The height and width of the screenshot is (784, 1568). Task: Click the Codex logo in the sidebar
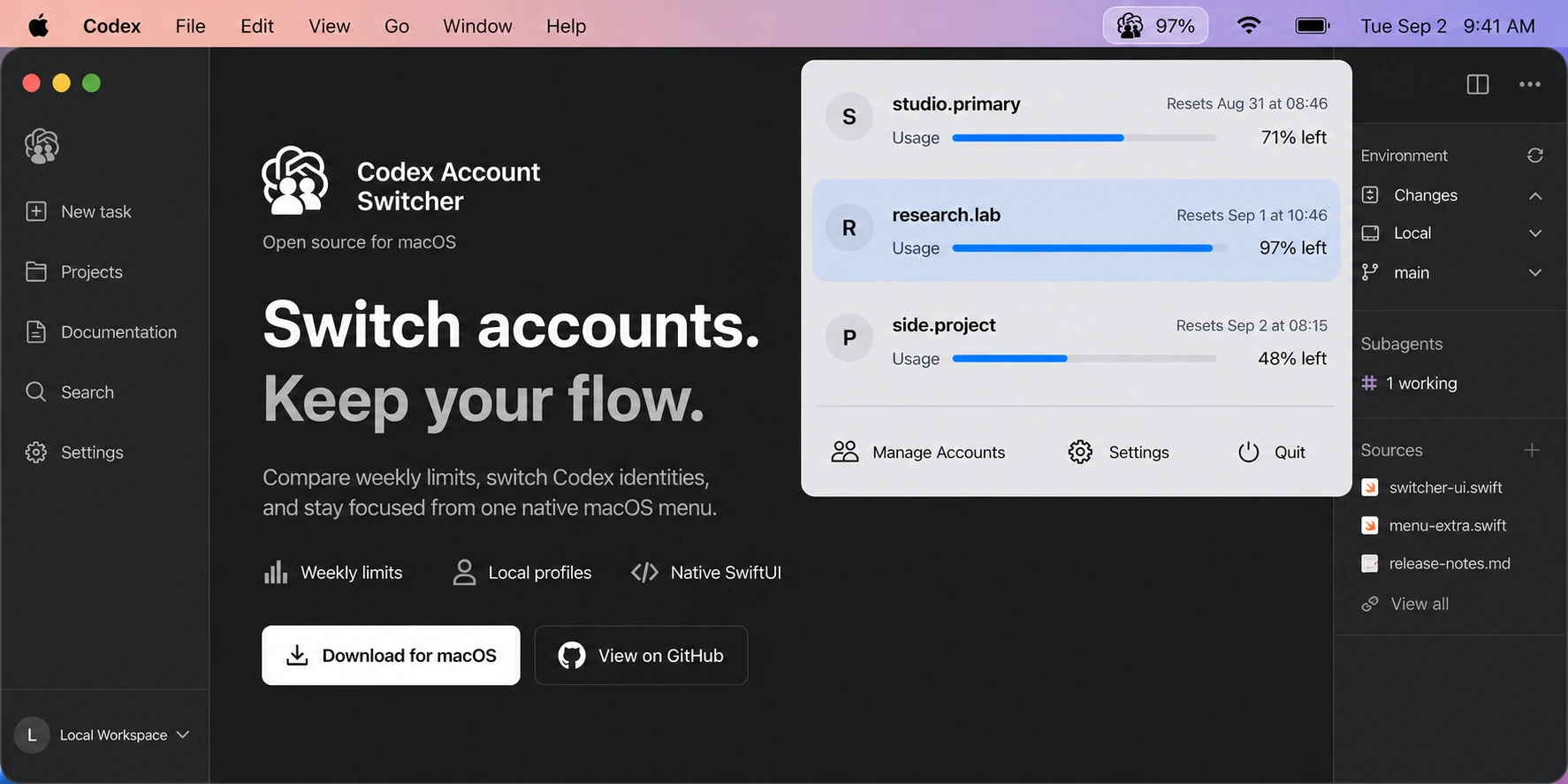(42, 146)
